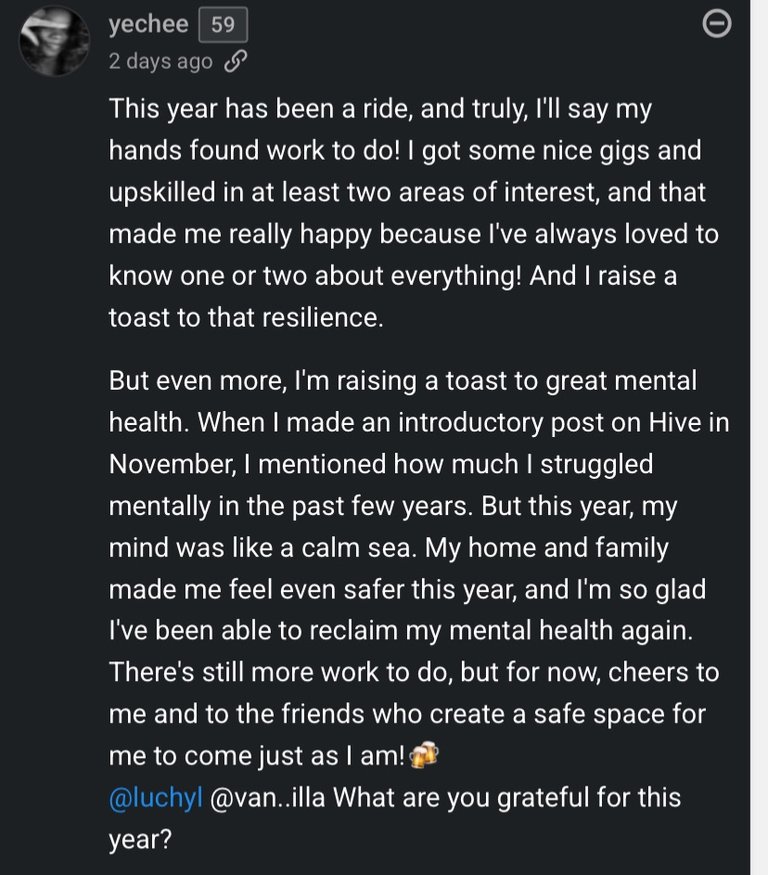Viewport: 768px width, 875px height.
Task: Click the "toast to that resilience." line
Action: click(x=245, y=317)
